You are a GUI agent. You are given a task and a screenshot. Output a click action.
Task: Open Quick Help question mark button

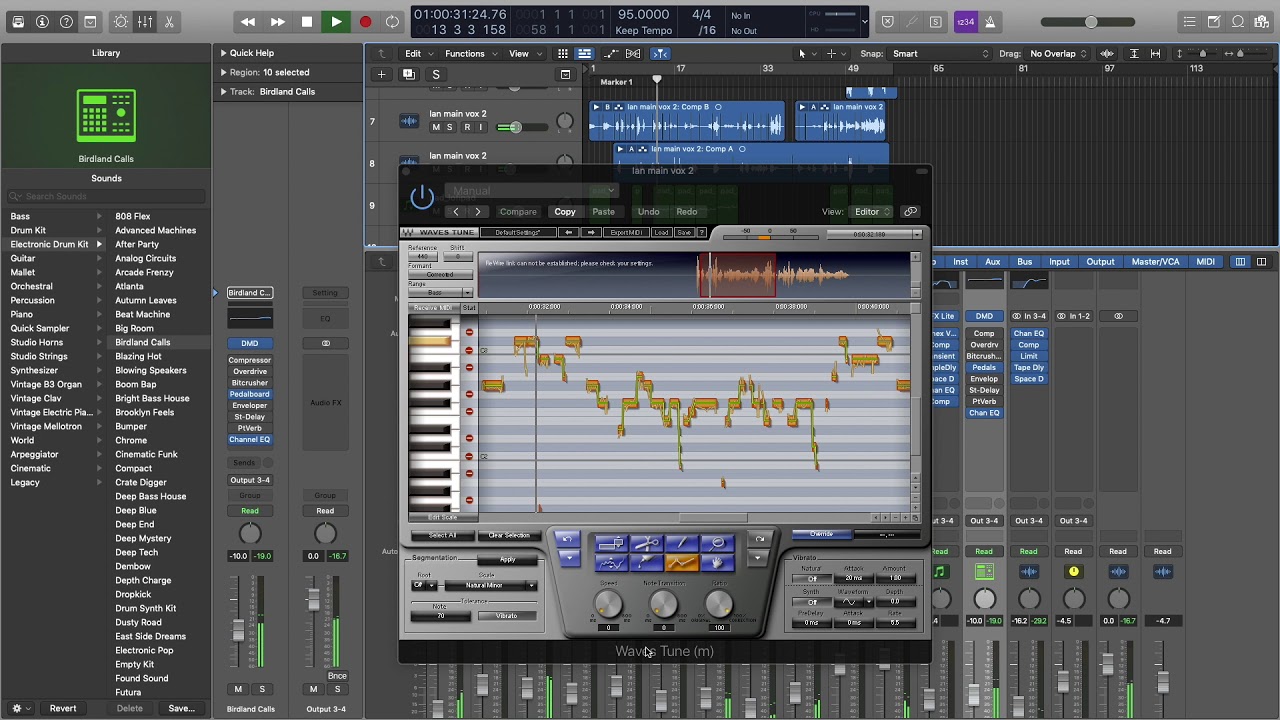click(66, 22)
